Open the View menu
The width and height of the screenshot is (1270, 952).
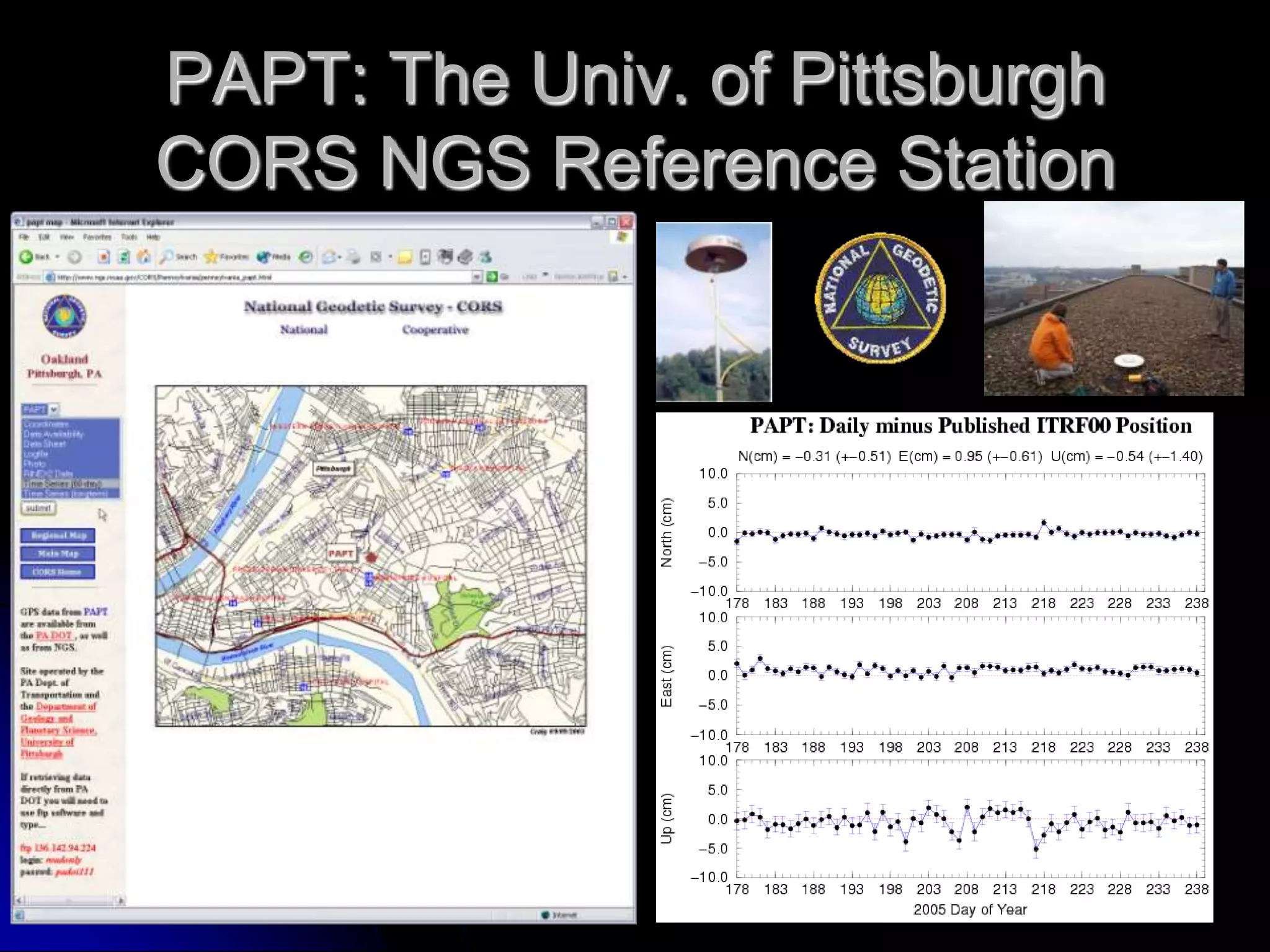click(66, 237)
